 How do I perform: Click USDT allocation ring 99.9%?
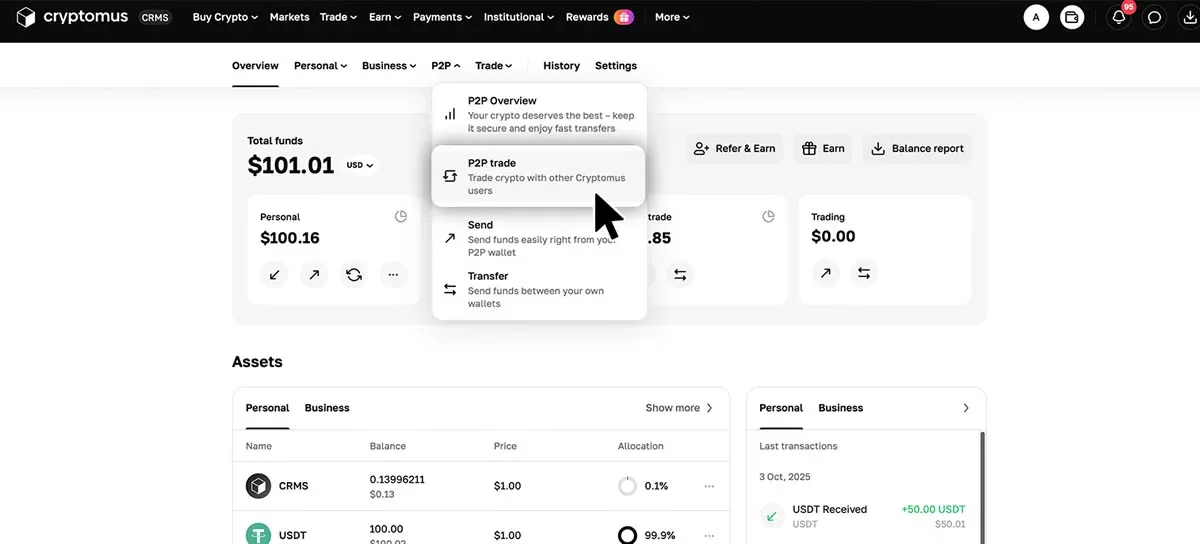[627, 535]
